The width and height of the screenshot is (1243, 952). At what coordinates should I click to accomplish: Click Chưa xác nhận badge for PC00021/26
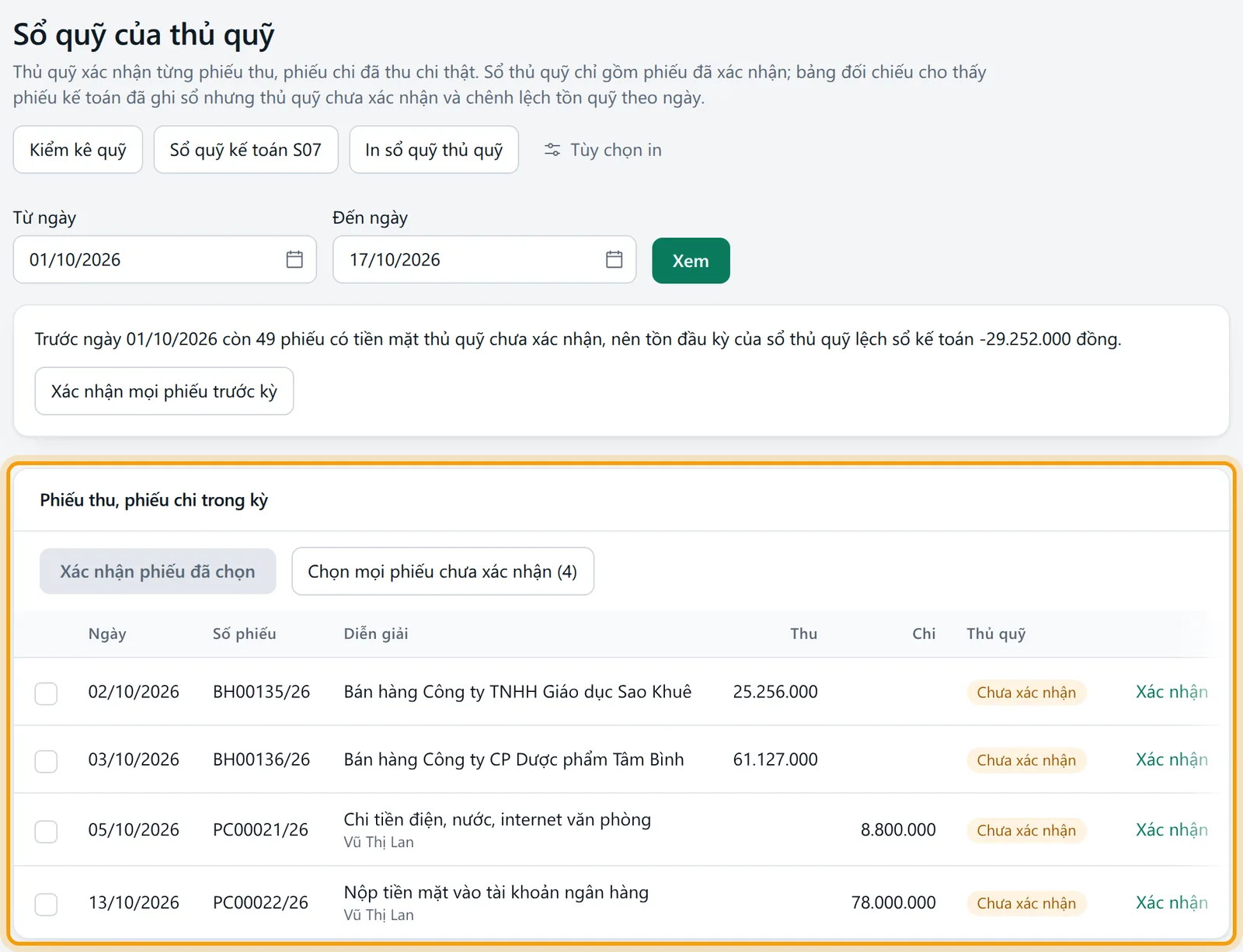click(x=1026, y=831)
